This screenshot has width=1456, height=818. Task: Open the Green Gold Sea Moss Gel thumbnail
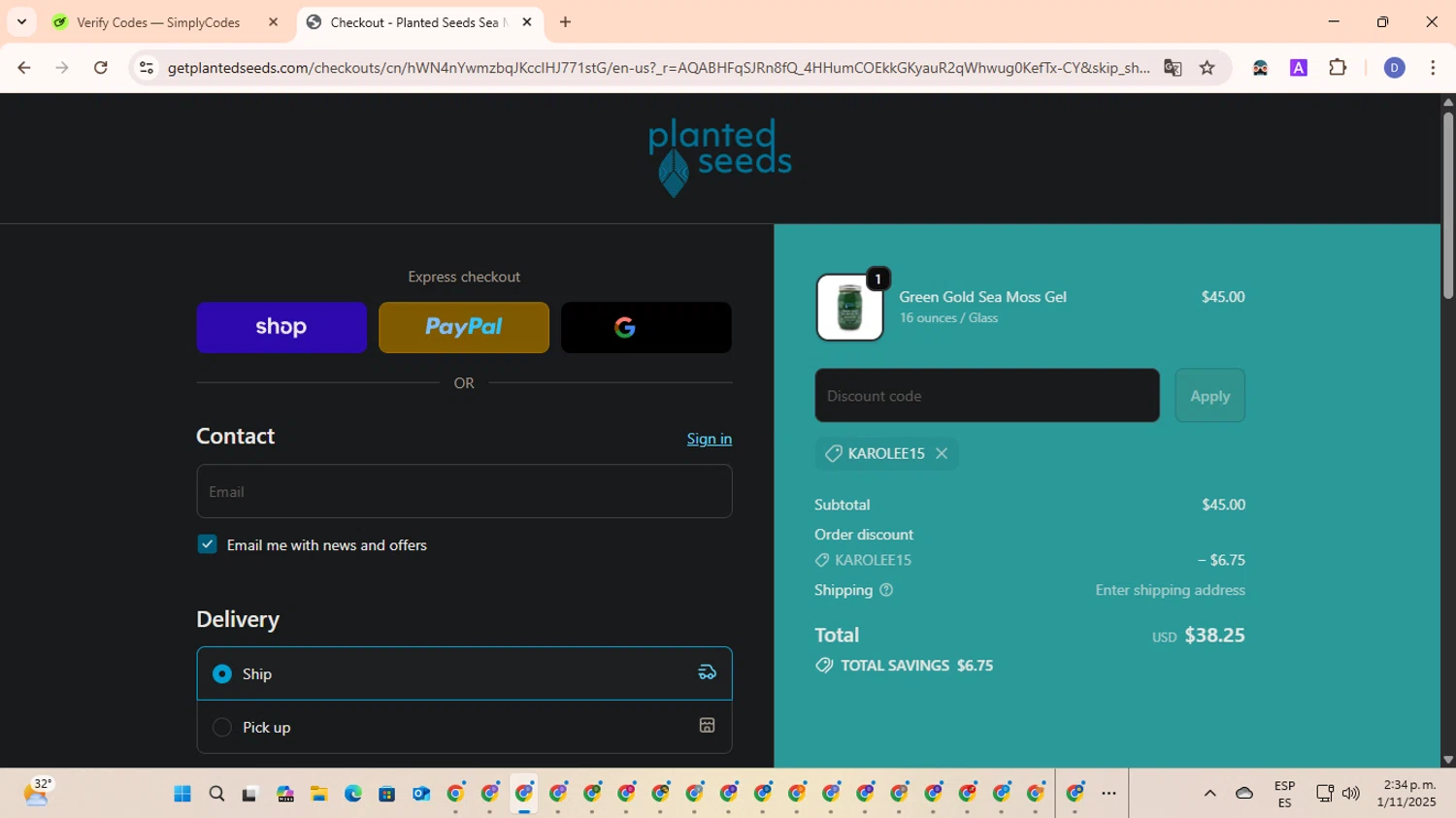849,308
